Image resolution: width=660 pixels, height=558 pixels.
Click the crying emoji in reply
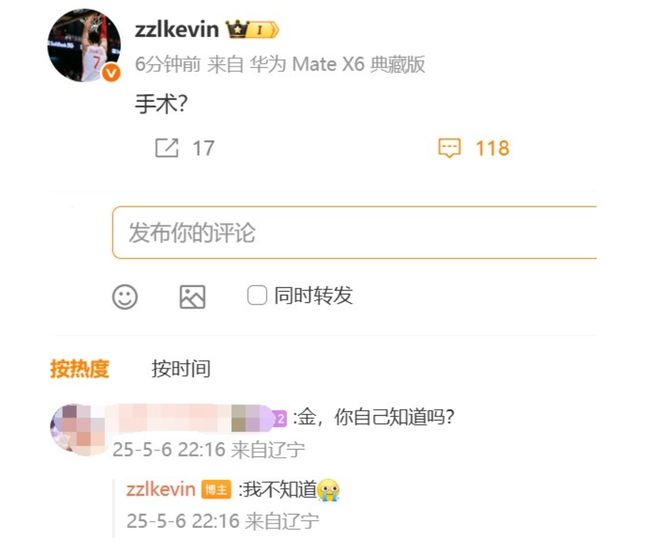coord(328,490)
